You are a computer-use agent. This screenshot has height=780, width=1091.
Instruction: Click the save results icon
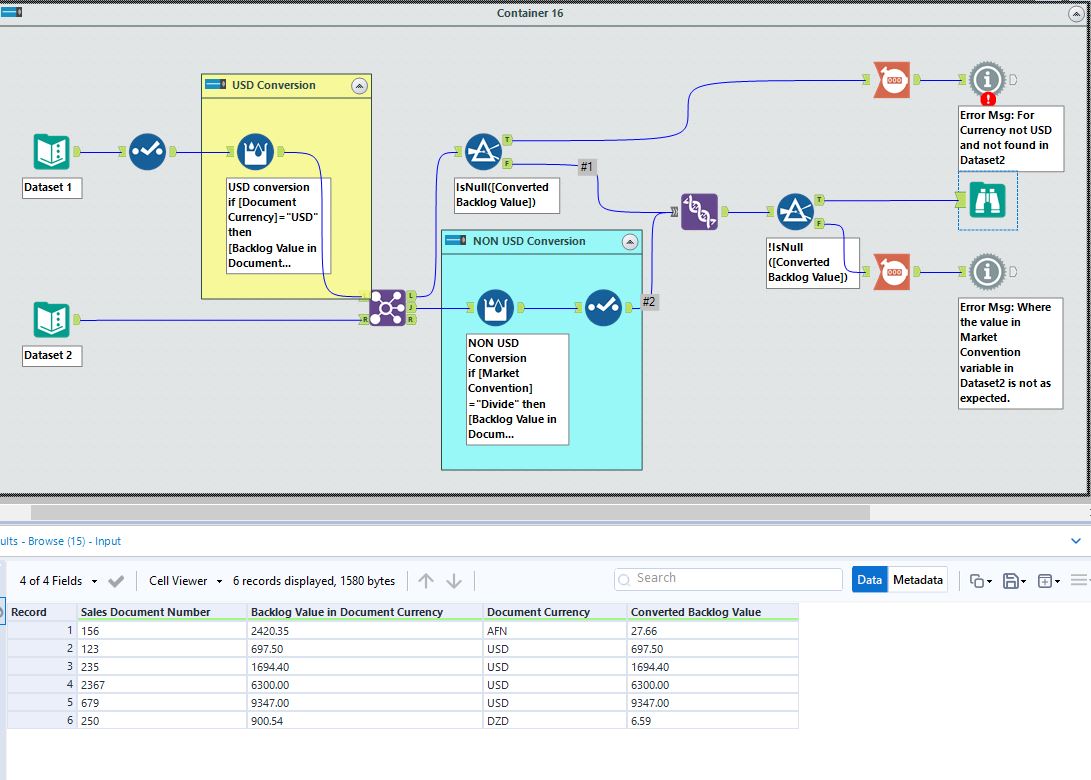[x=1013, y=580]
